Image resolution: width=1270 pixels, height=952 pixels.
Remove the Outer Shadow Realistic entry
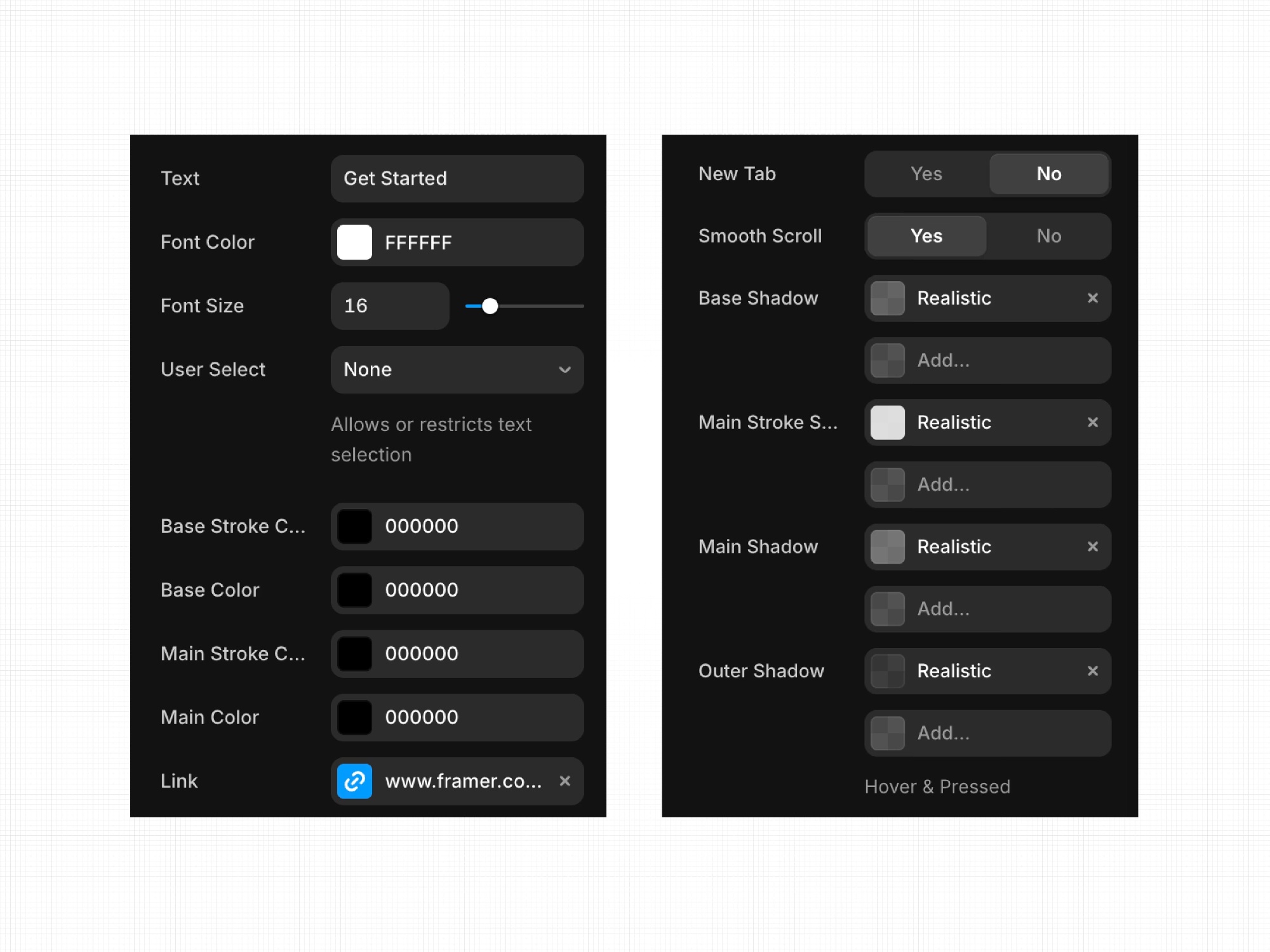1092,671
